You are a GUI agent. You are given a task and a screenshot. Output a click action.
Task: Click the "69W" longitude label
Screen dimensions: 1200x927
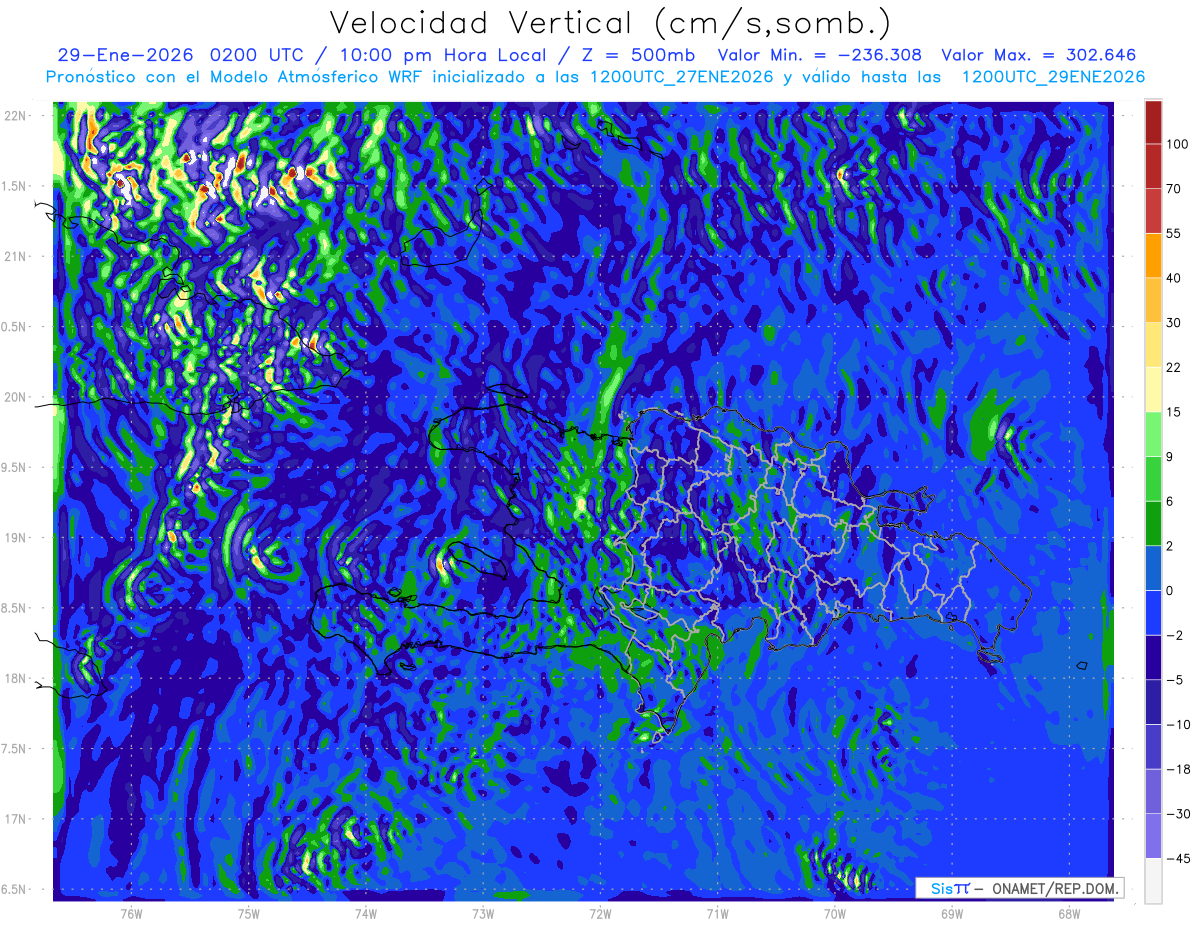pos(952,914)
